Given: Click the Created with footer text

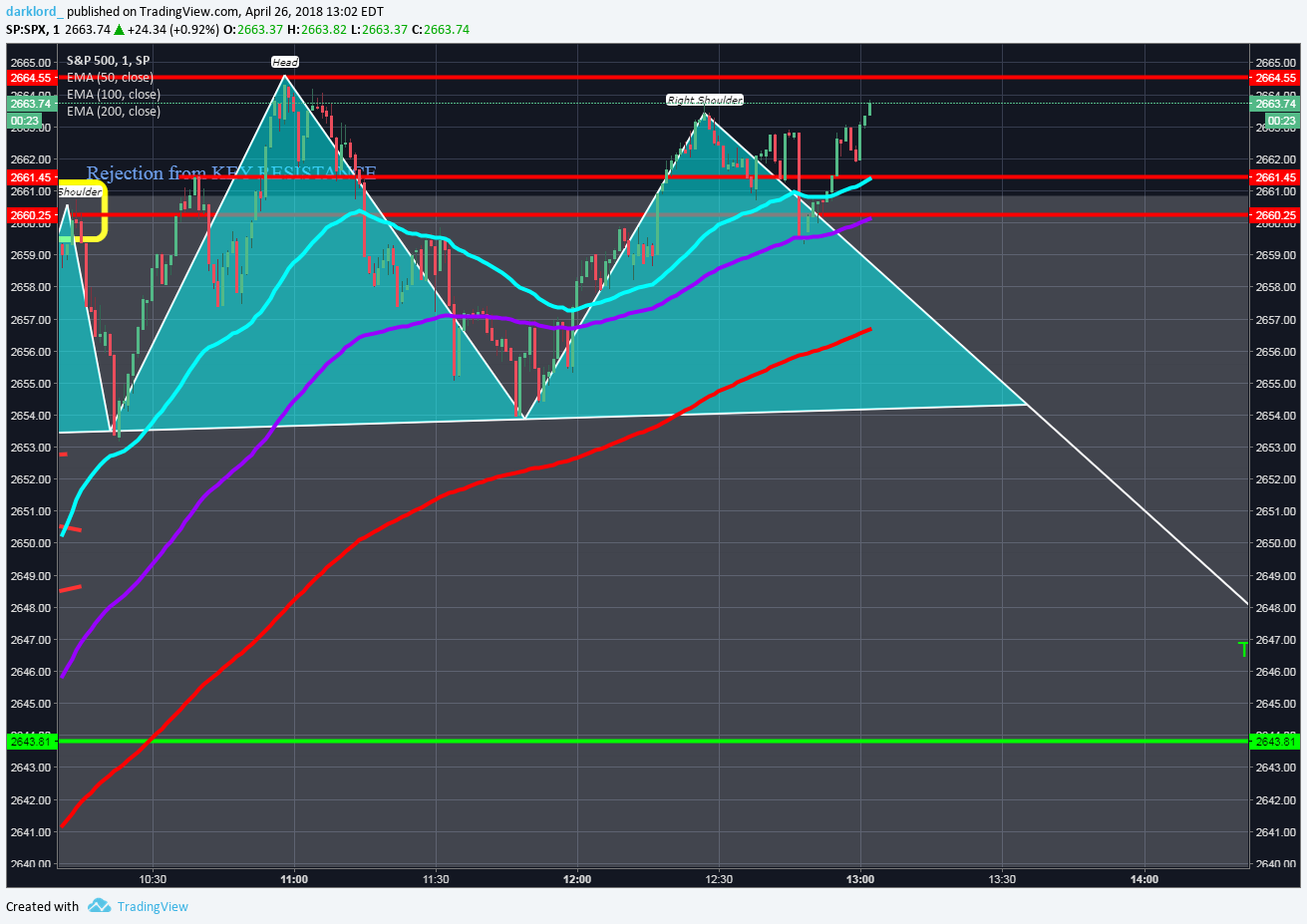Looking at the screenshot, I should pos(42,906).
